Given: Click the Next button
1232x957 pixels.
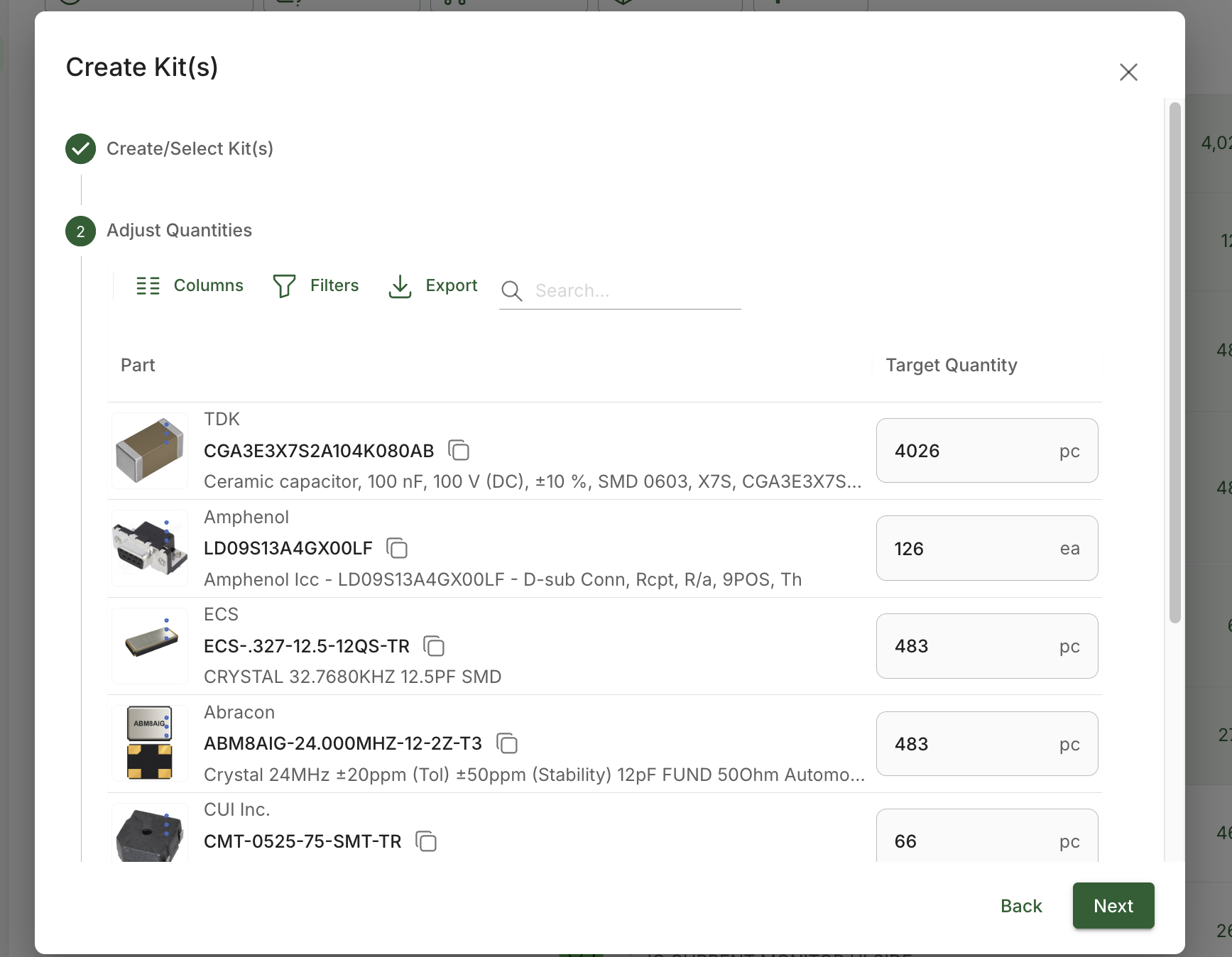Looking at the screenshot, I should 1113,905.
